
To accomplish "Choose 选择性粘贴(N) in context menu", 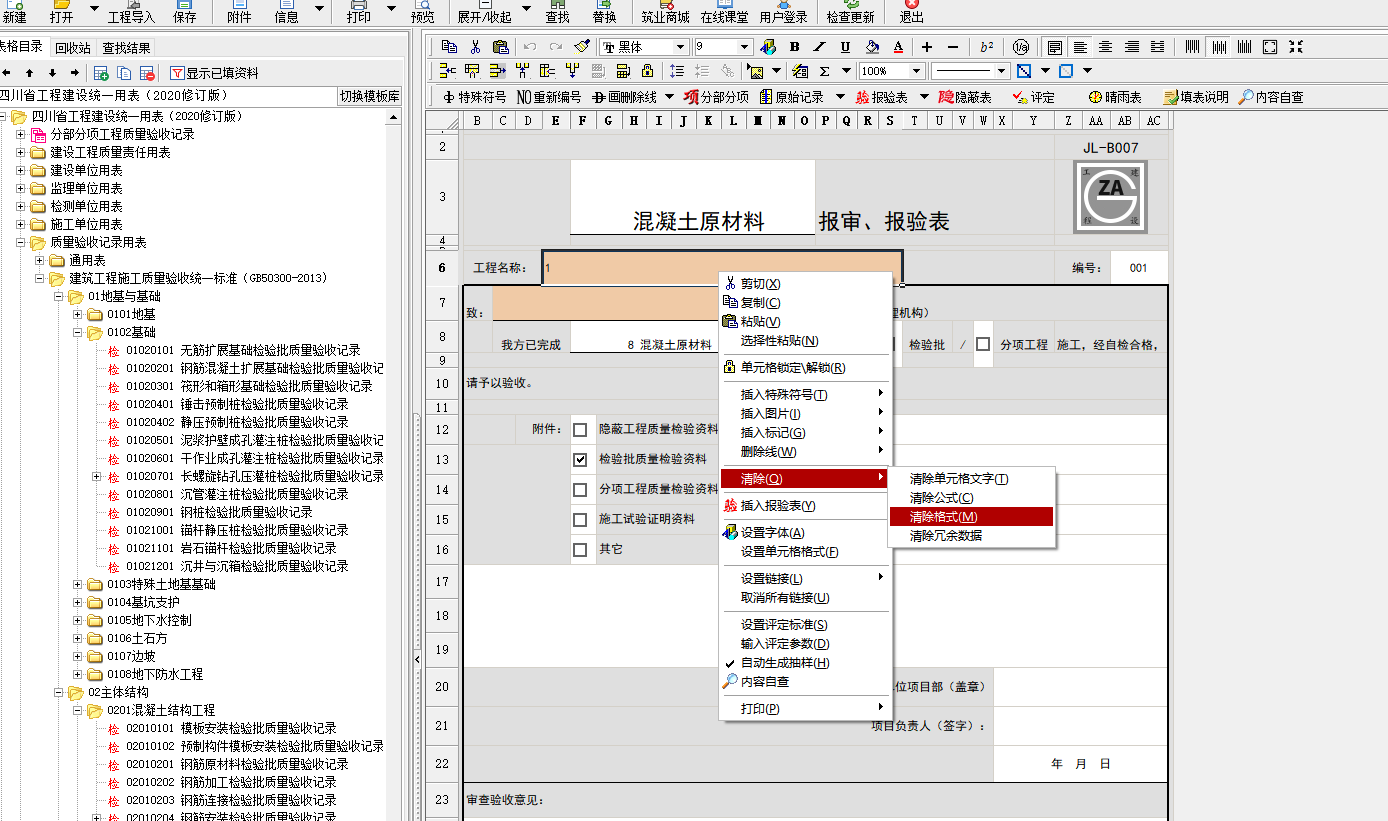I will pos(779,341).
